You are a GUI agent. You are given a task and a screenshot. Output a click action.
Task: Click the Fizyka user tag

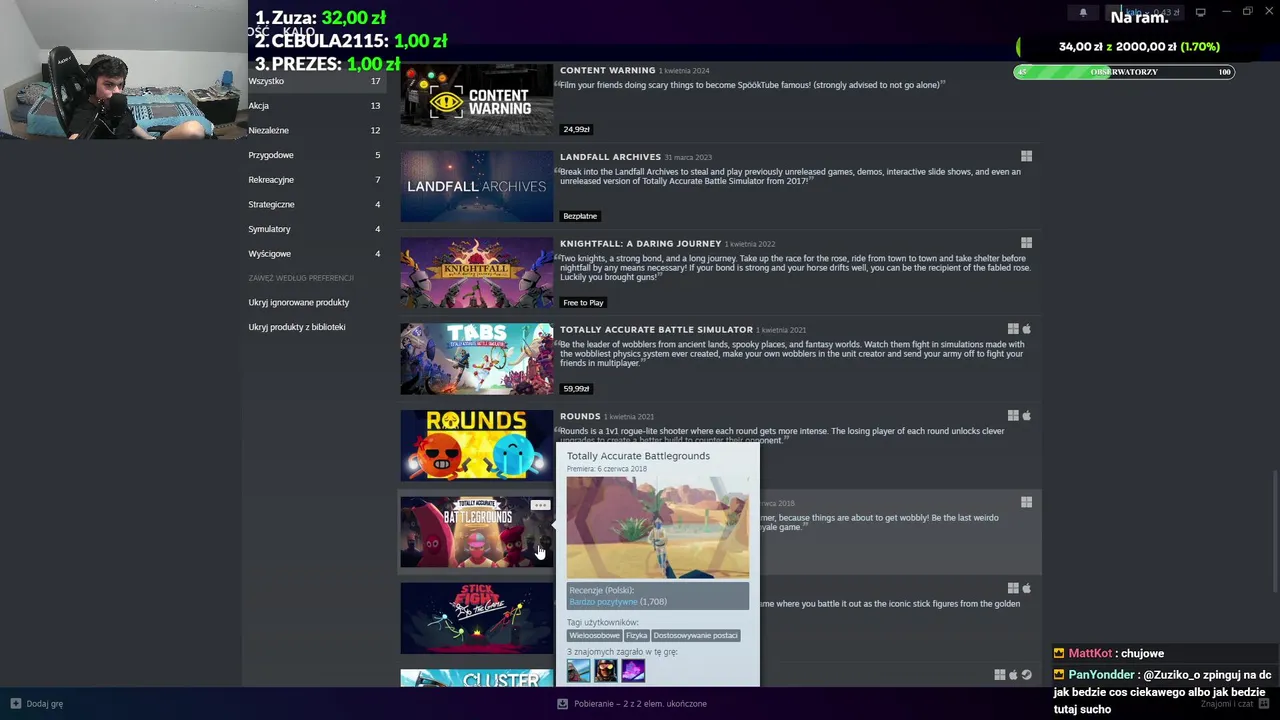coord(637,635)
